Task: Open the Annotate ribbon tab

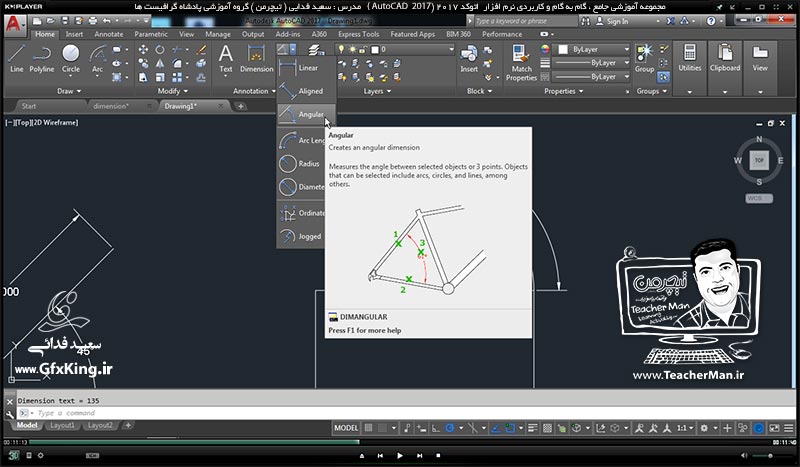Action: point(109,34)
